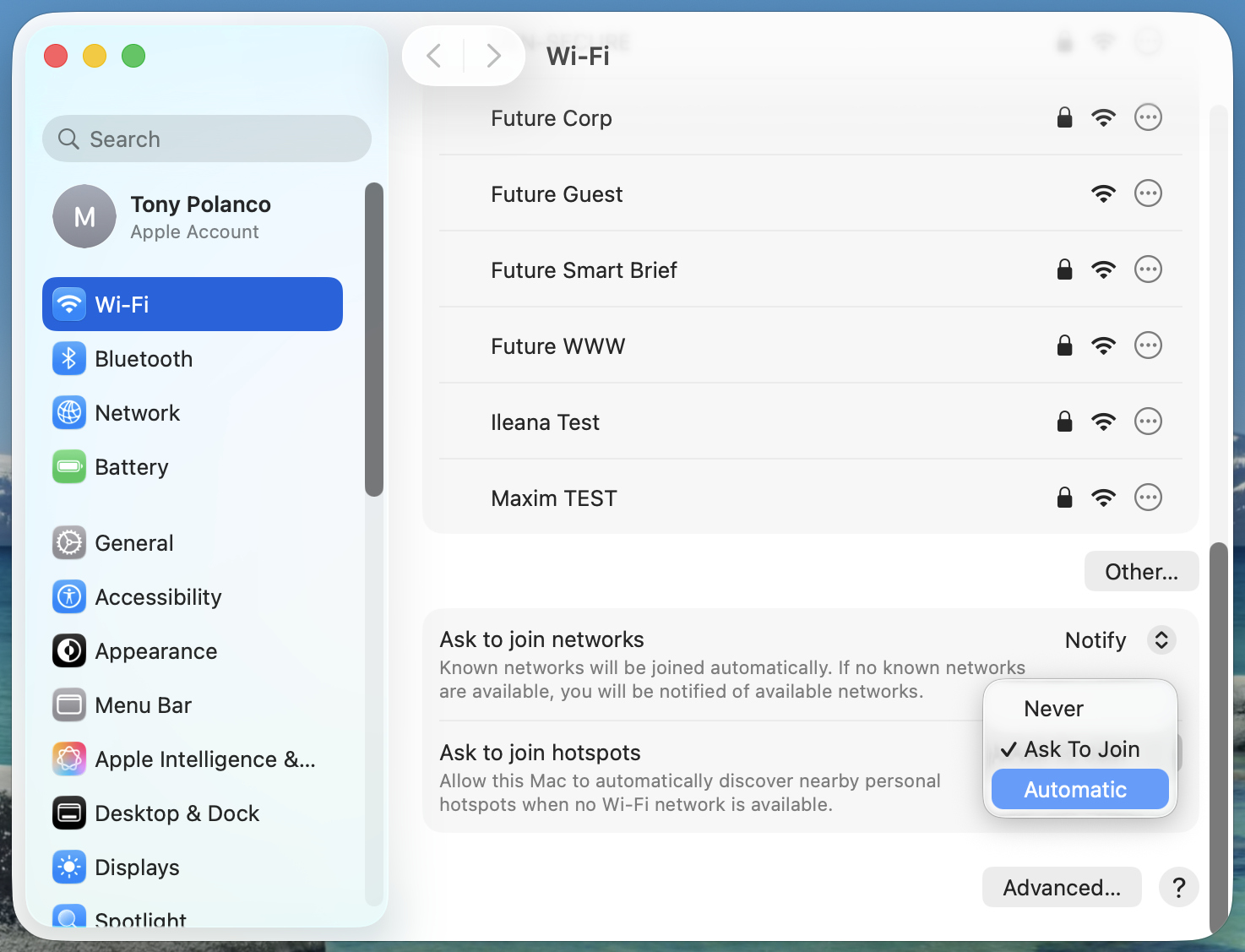Click the Other... network button
This screenshot has width=1245, height=952.
coord(1141,572)
